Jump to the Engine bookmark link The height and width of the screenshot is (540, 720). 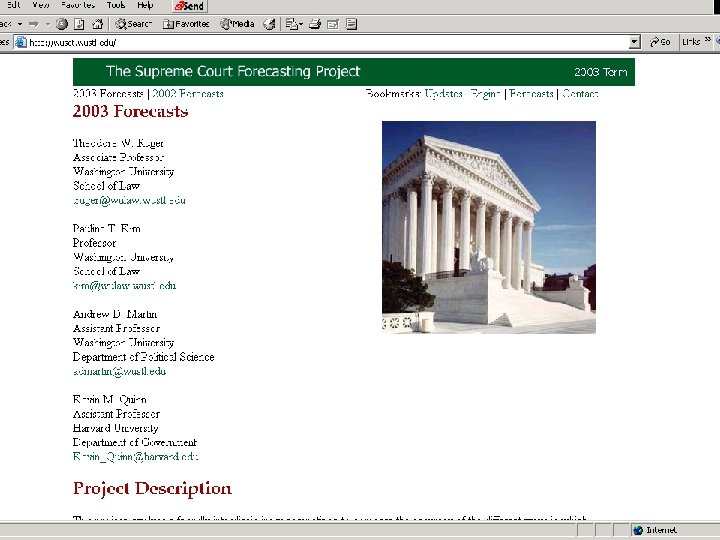click(x=485, y=94)
